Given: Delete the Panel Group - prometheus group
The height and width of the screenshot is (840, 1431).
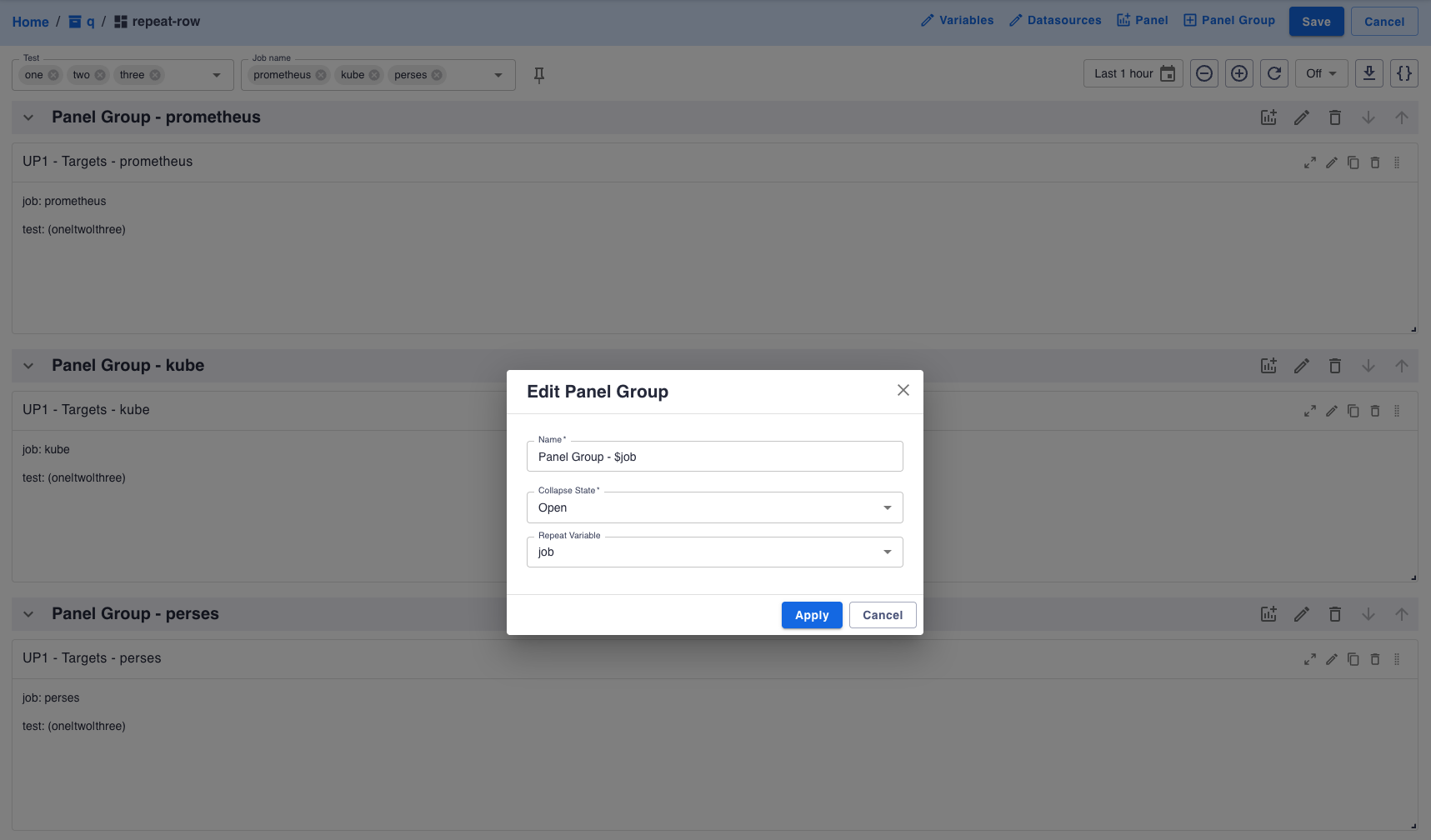Looking at the screenshot, I should [1334, 117].
